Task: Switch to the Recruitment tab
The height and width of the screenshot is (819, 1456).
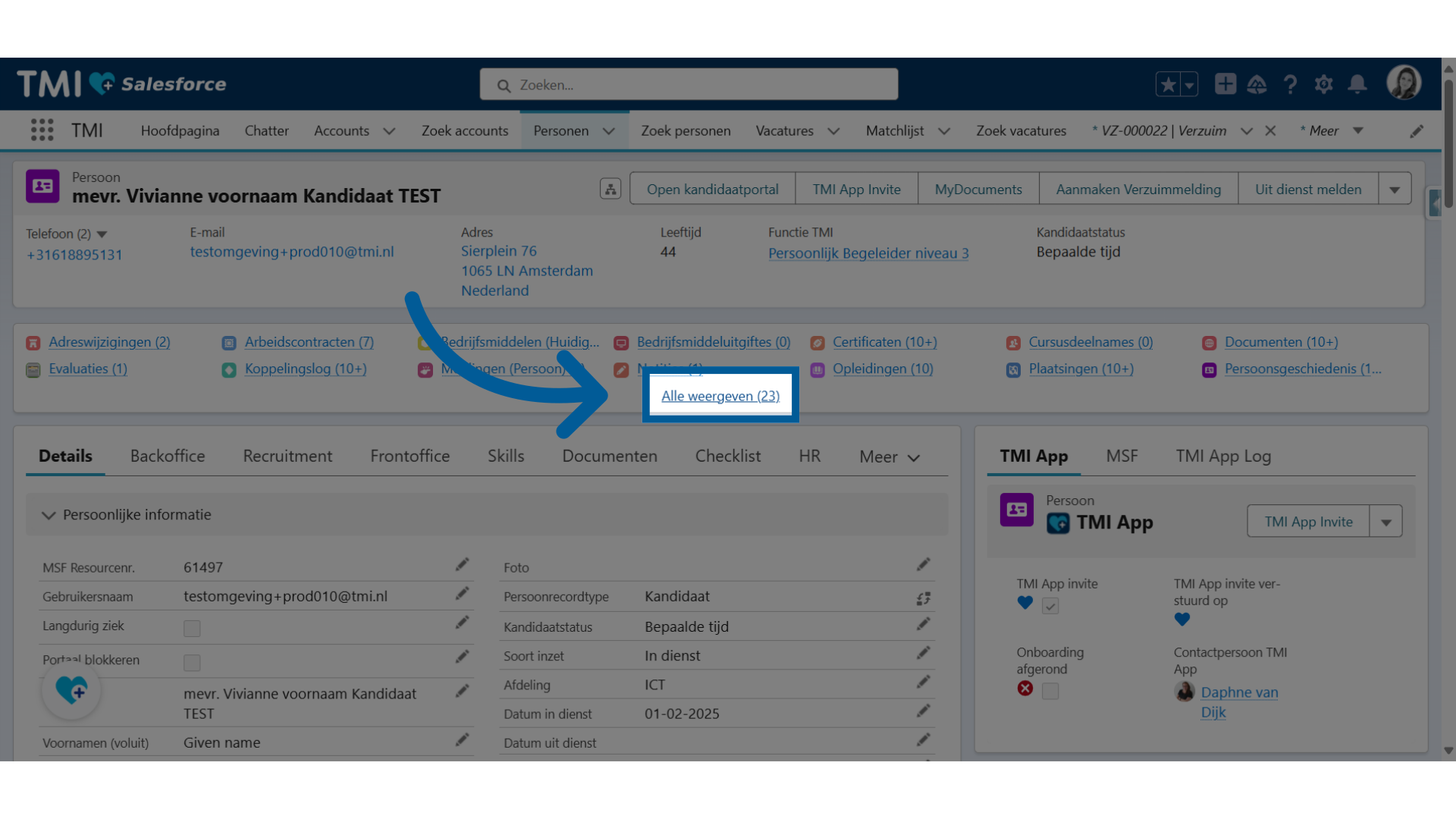Action: (x=286, y=455)
